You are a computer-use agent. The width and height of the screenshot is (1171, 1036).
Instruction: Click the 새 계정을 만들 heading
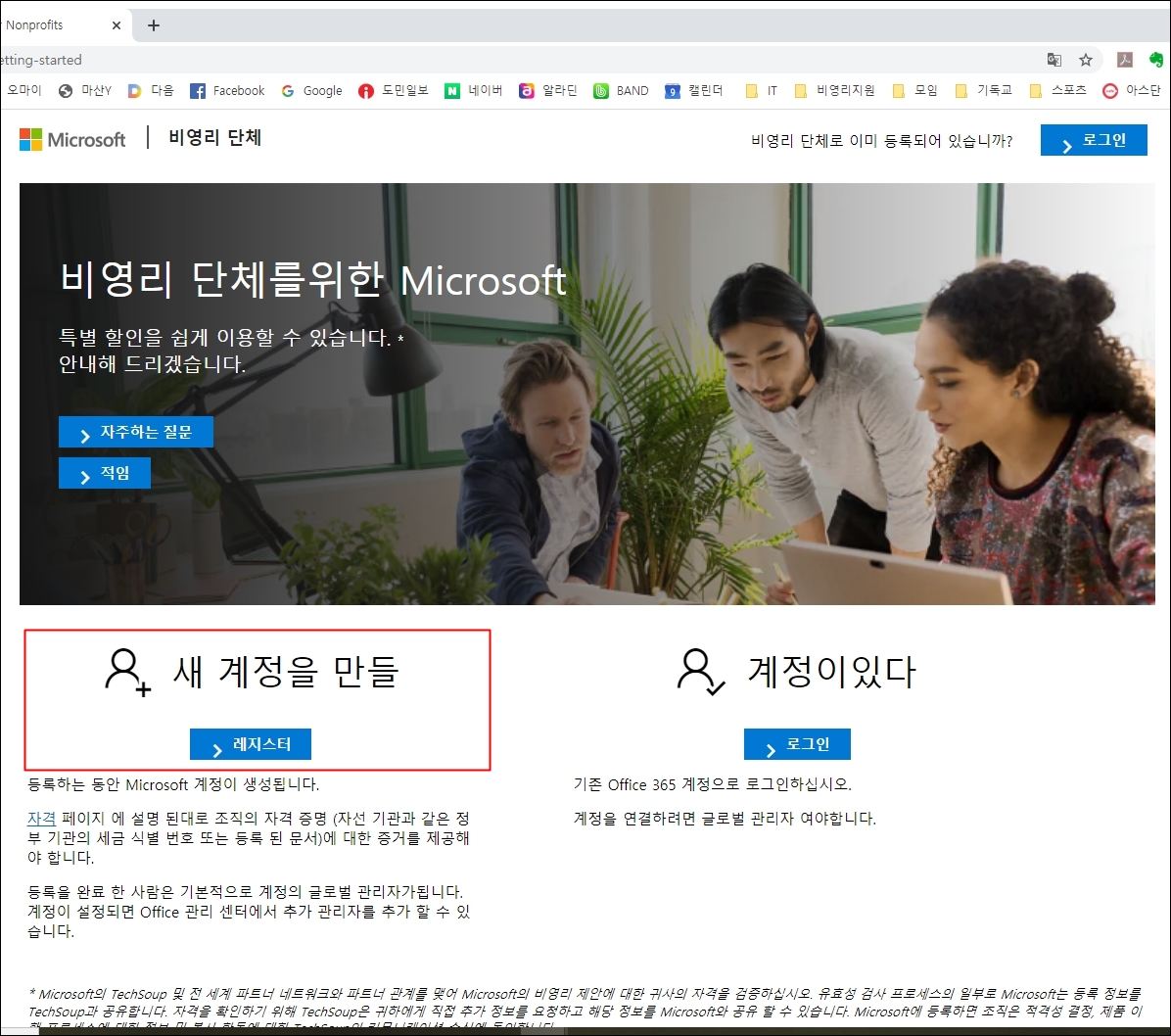[286, 671]
